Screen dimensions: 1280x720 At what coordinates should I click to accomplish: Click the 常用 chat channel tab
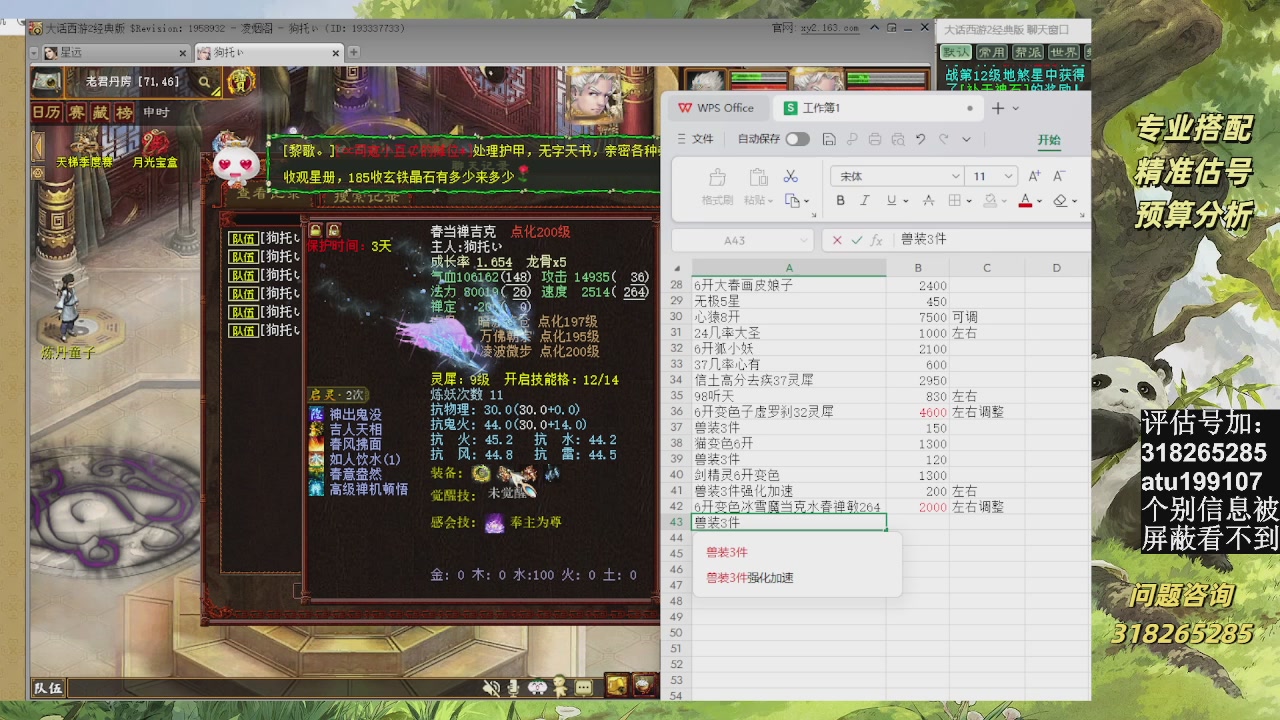pos(992,52)
